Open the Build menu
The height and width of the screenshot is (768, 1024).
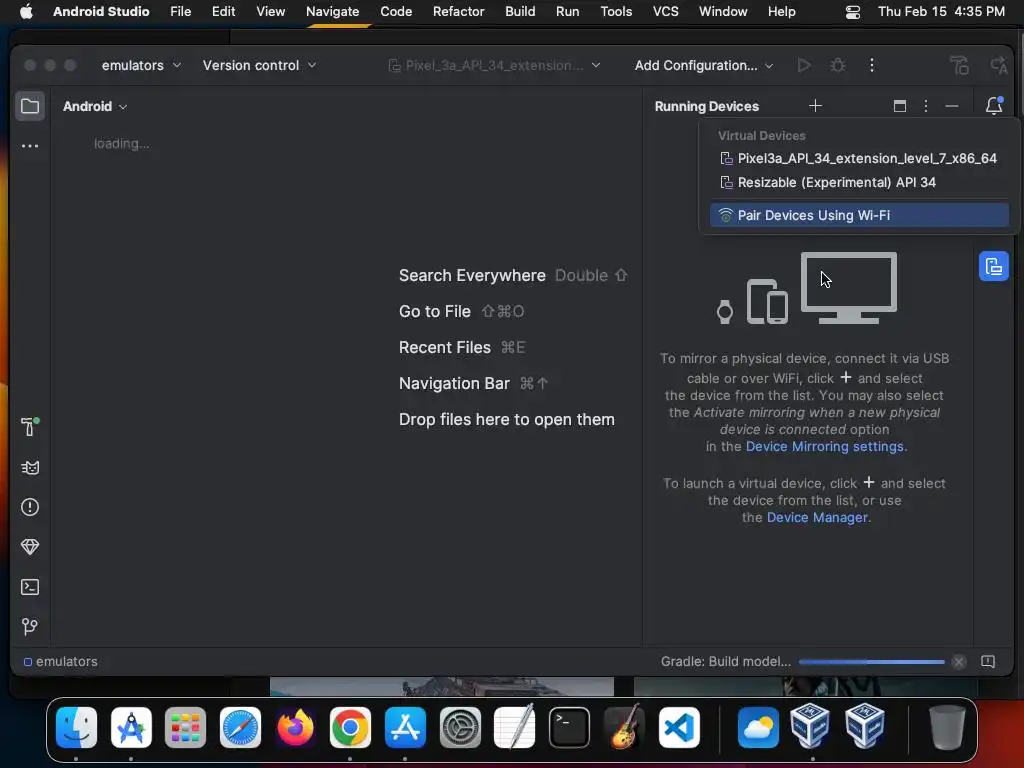[520, 12]
